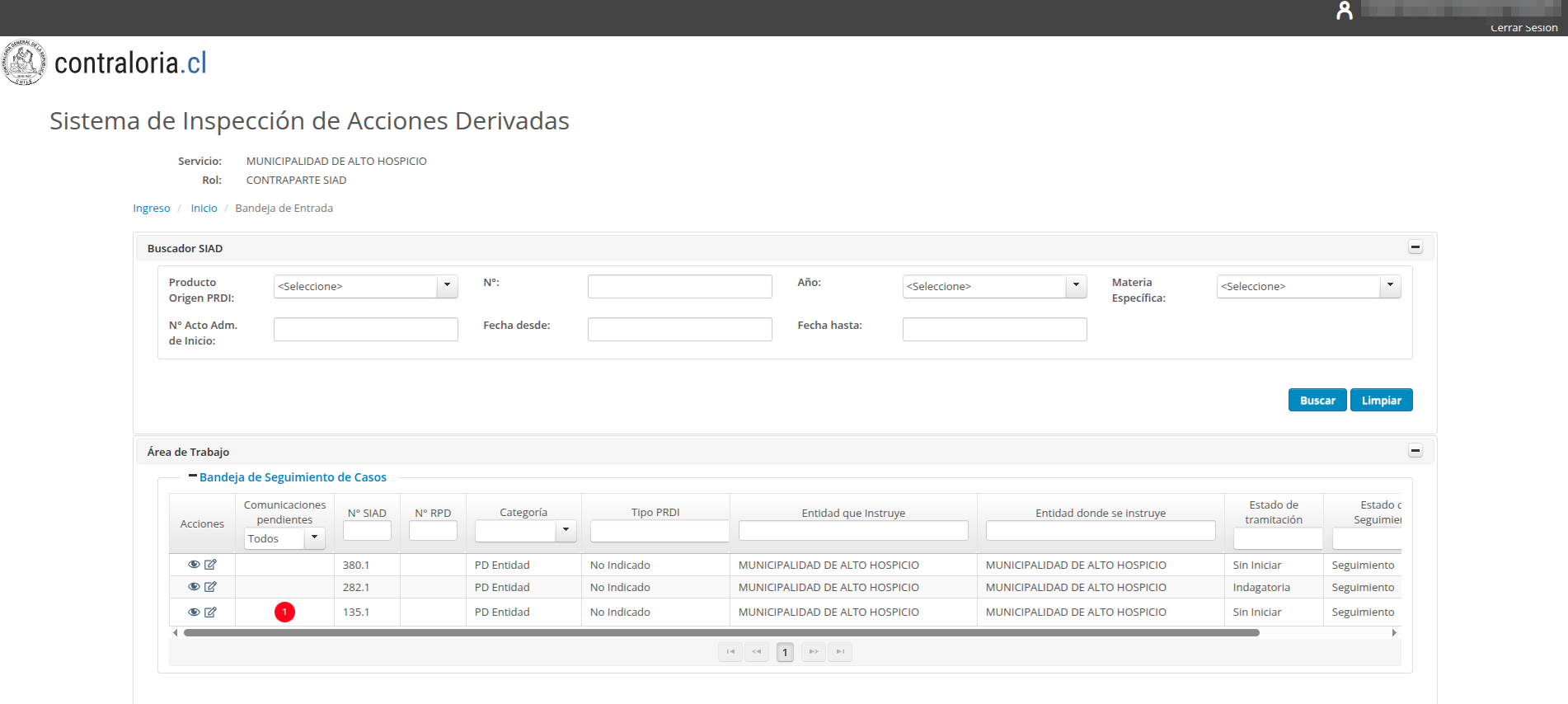Viewport: 1568px width, 704px height.
Task: Edit case 380.1 with pencil icon
Action: pyautogui.click(x=210, y=565)
